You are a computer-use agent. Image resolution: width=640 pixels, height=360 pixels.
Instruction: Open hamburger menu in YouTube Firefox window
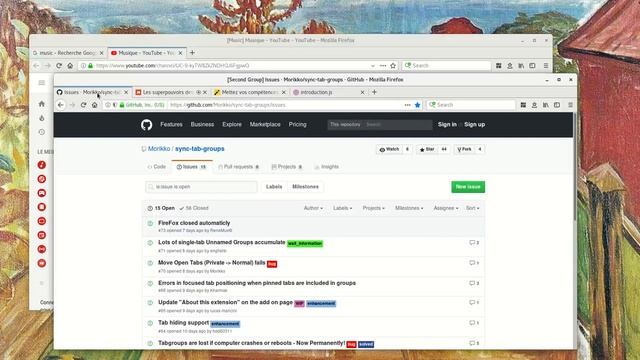[x=546, y=65]
